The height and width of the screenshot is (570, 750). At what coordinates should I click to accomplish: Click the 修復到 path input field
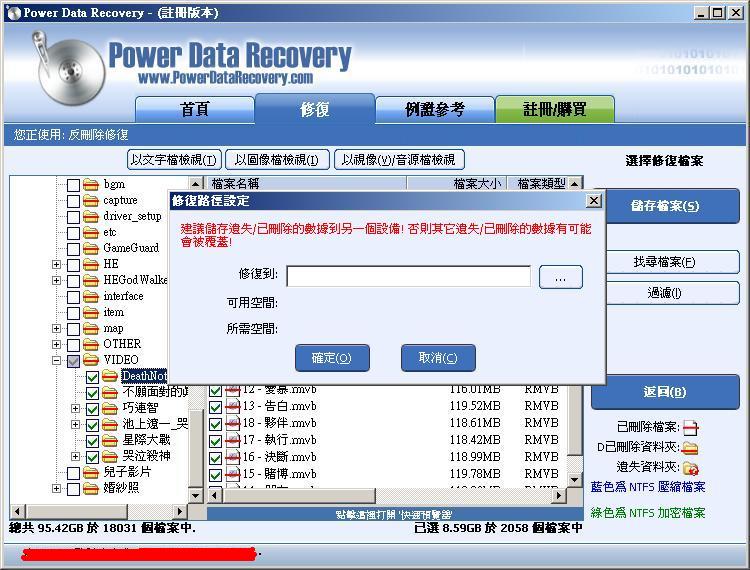tap(408, 276)
